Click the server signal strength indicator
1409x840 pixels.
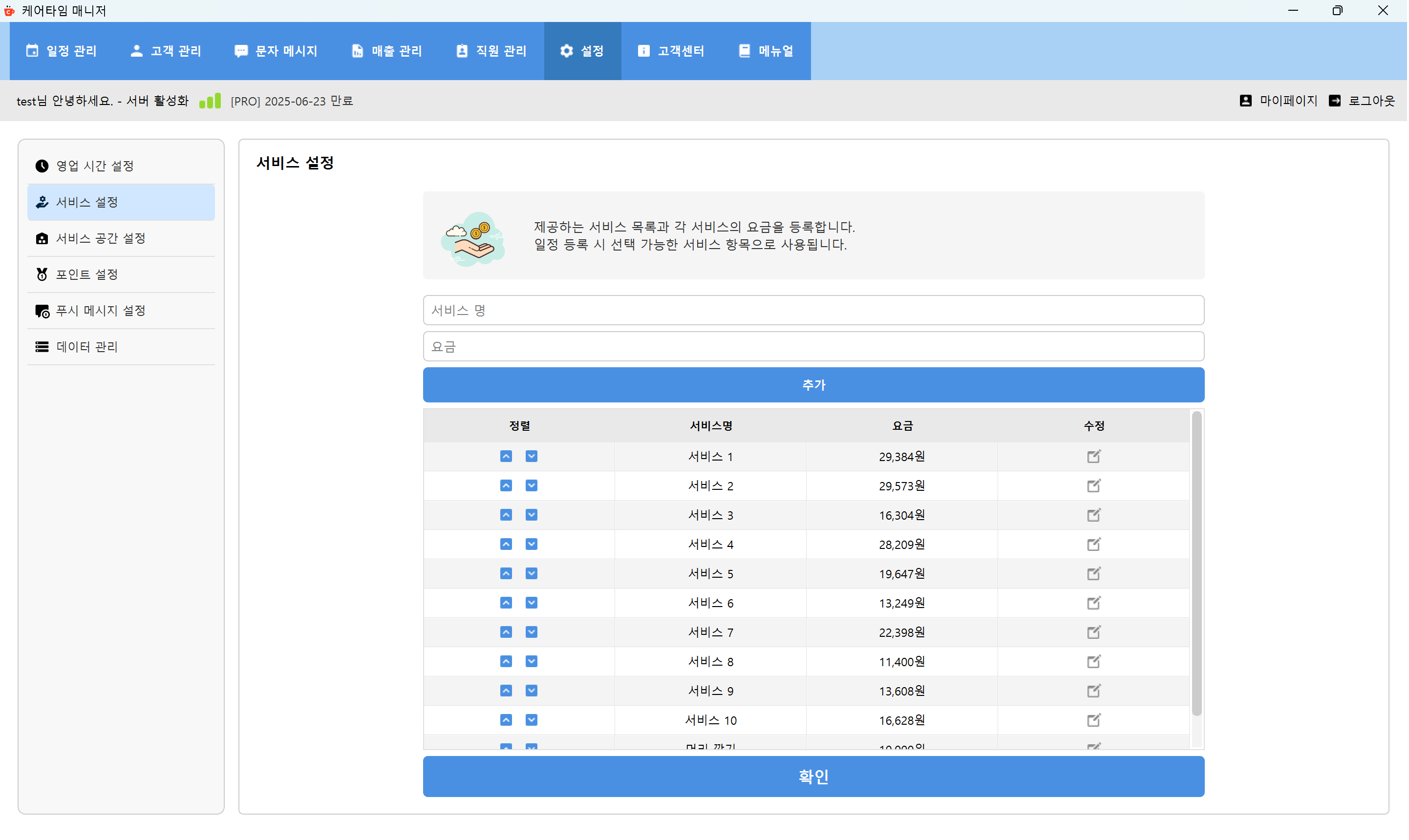210,100
